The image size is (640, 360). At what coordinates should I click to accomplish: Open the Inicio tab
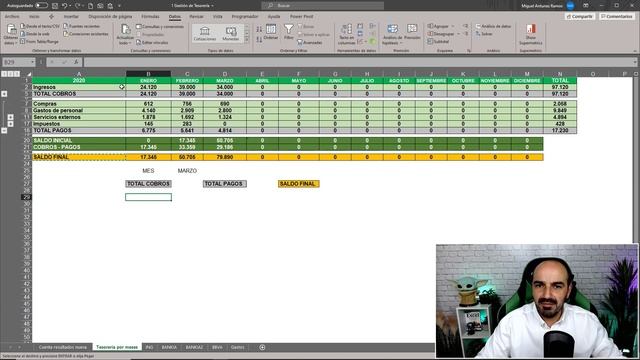click(34, 16)
